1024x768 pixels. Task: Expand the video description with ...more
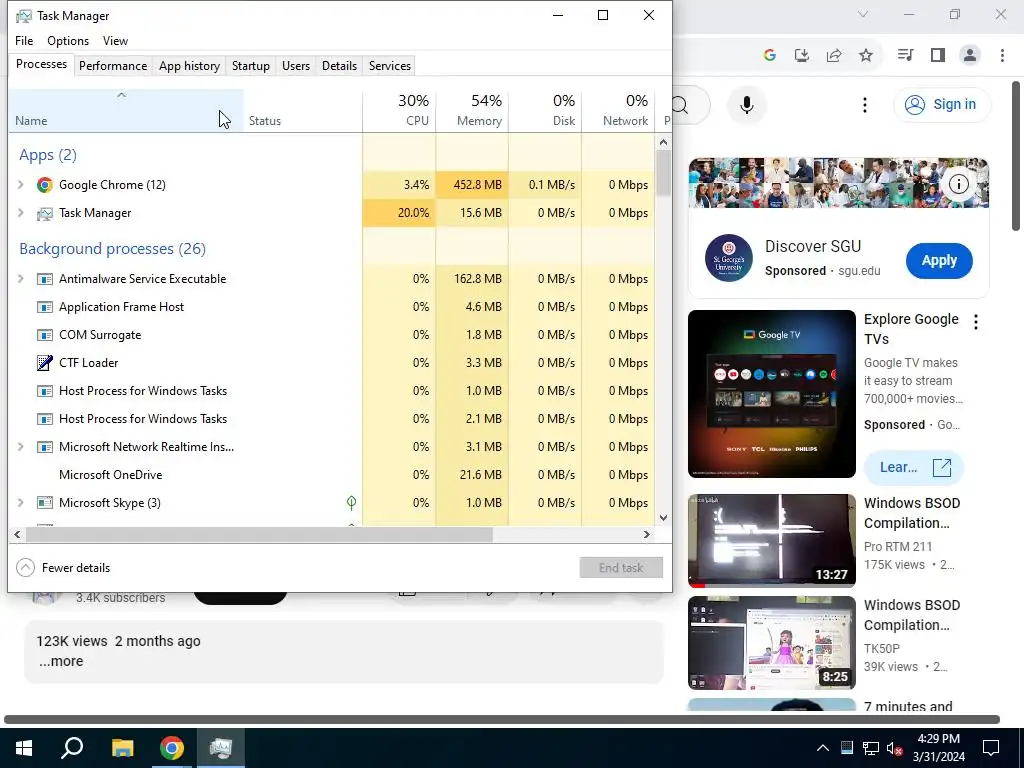point(61,661)
